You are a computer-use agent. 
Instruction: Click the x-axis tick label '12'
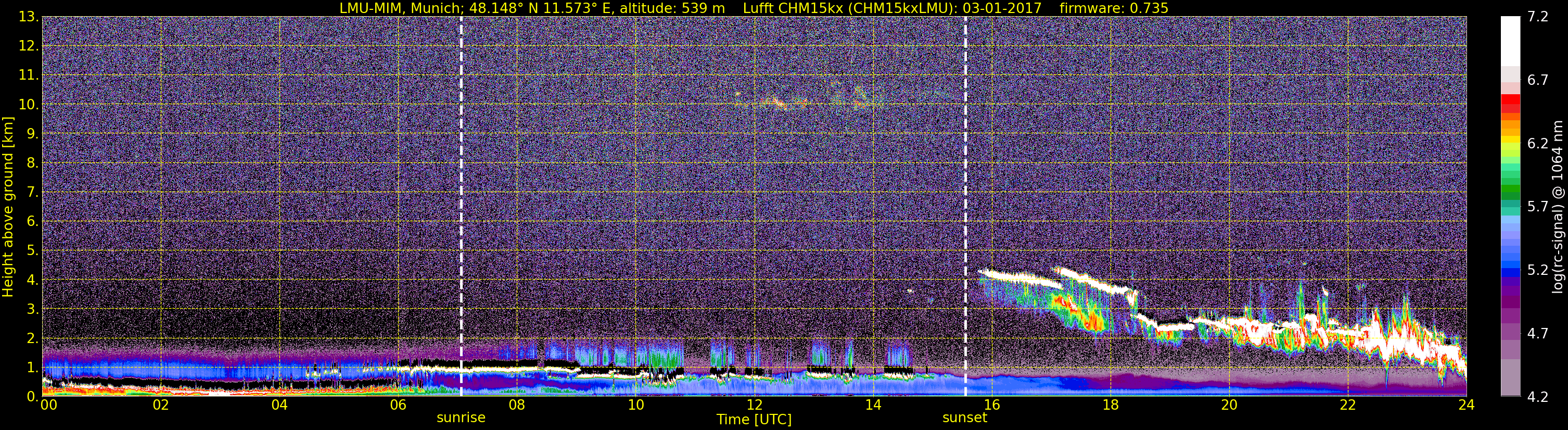(754, 405)
